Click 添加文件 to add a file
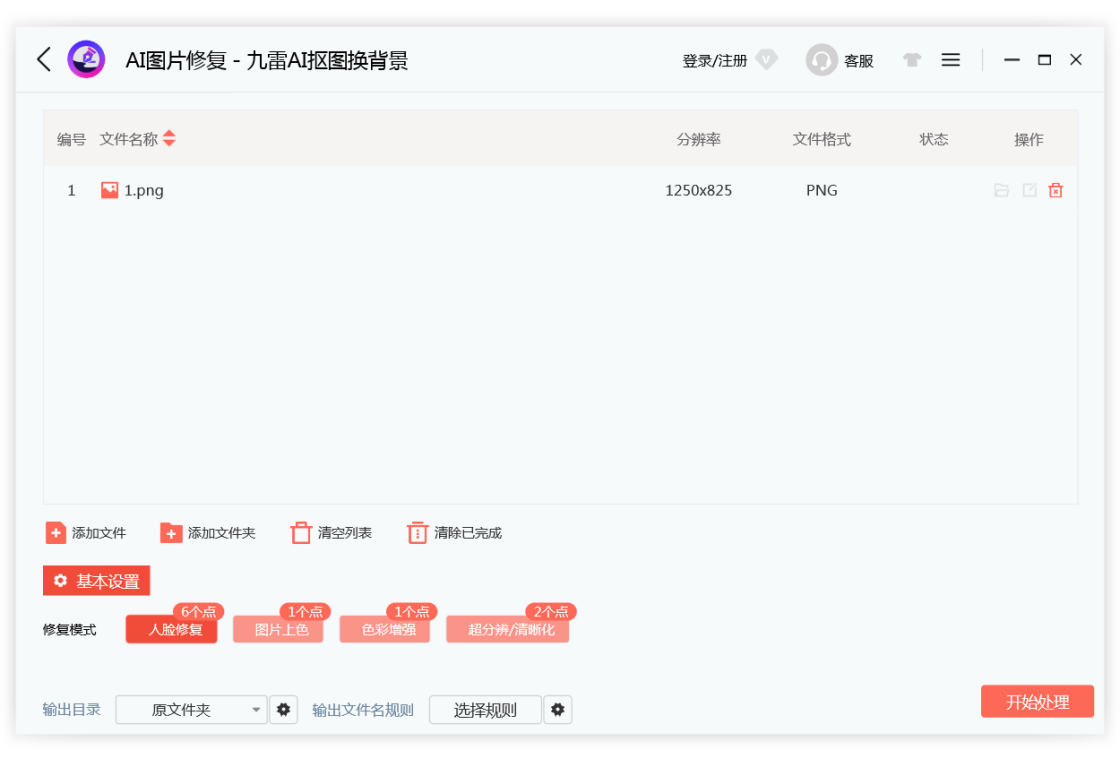Viewport: 1120px width, 760px height. pos(86,533)
